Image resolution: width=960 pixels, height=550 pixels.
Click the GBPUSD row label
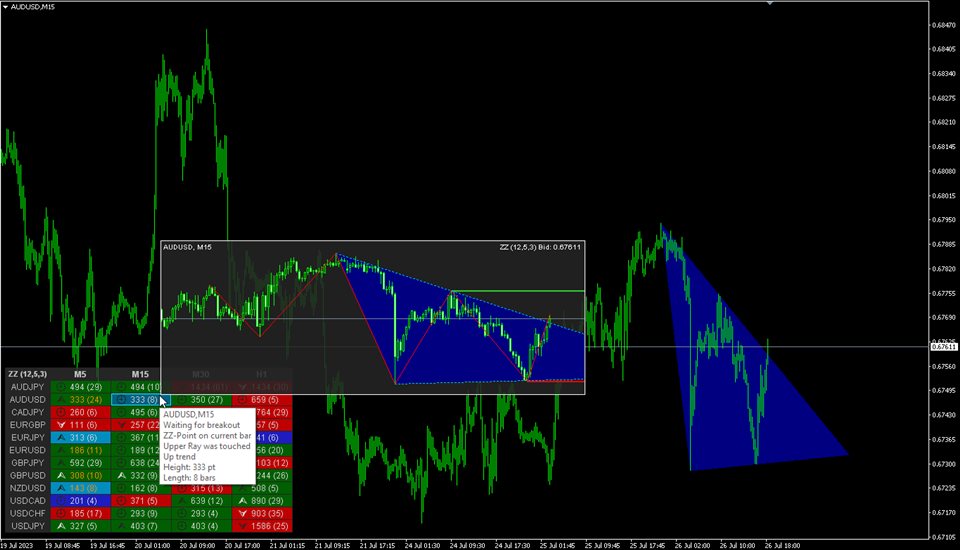pos(28,475)
